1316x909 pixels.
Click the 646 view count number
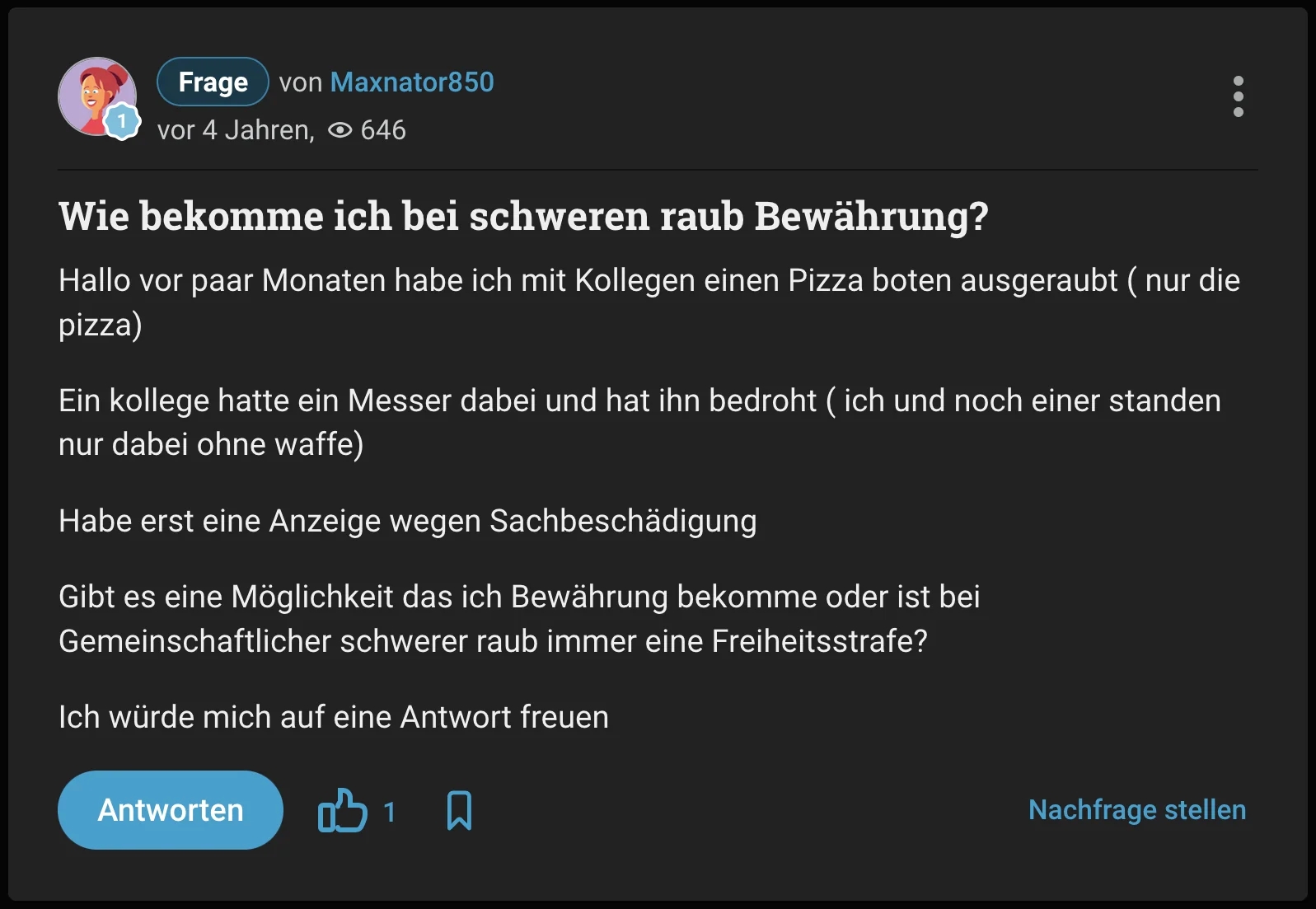(x=383, y=130)
